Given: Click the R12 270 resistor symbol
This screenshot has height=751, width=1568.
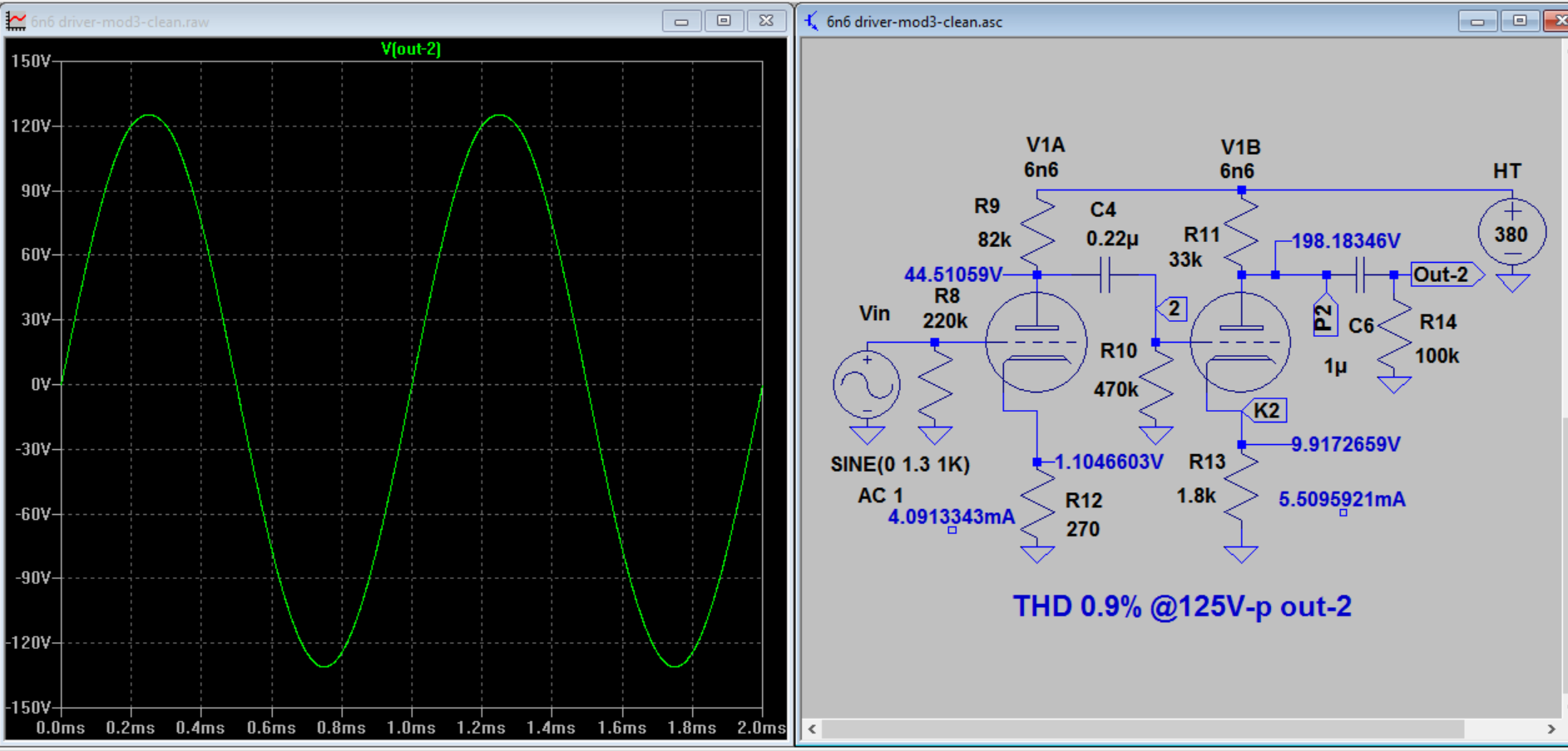Looking at the screenshot, I should click(1037, 503).
